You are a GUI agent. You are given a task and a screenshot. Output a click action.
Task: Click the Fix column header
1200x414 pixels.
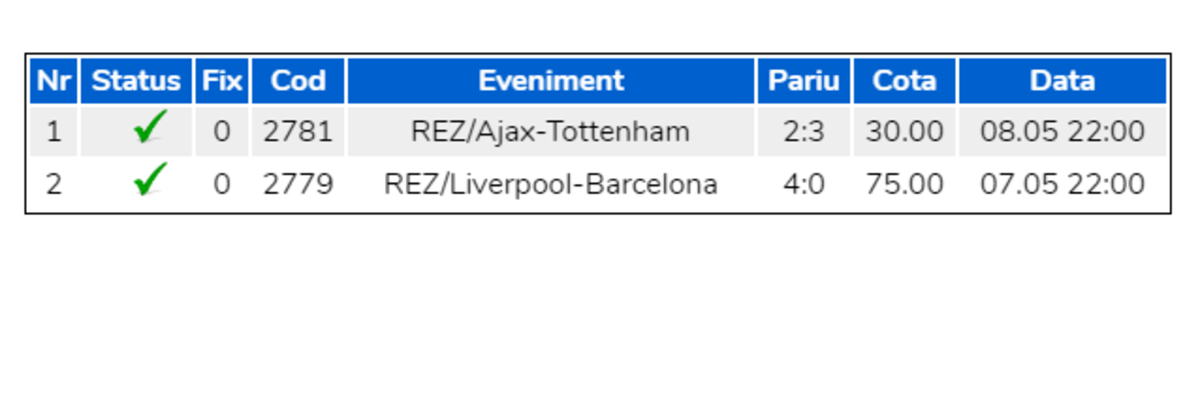click(x=222, y=81)
